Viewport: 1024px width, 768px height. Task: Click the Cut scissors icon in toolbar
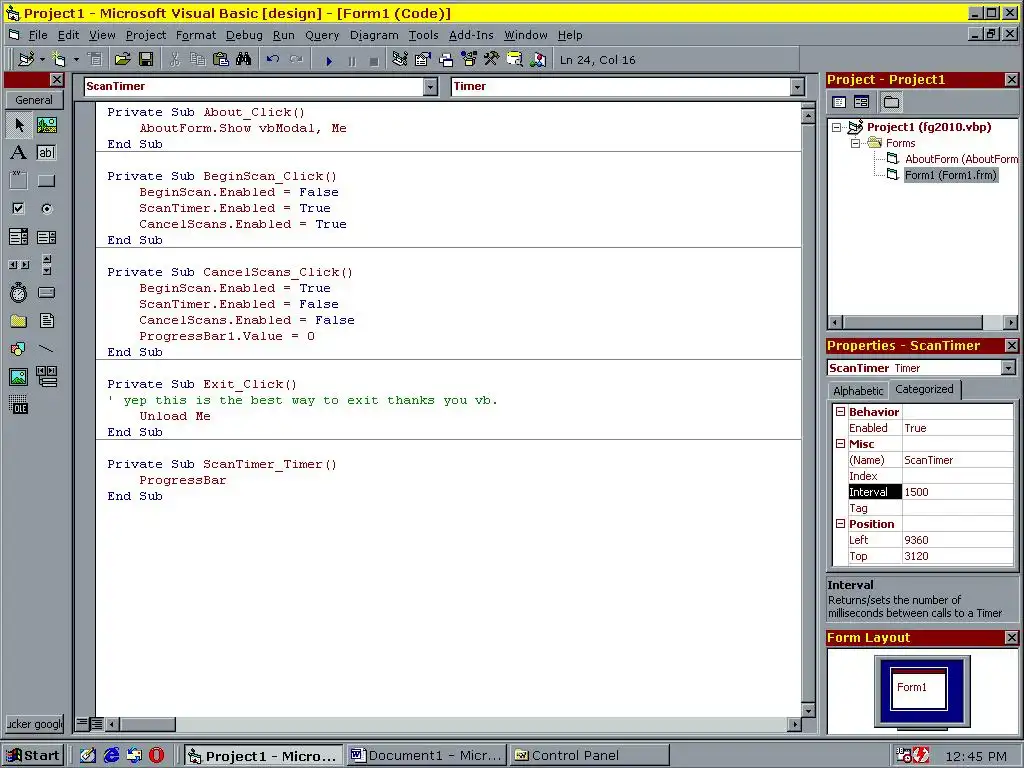click(174, 60)
